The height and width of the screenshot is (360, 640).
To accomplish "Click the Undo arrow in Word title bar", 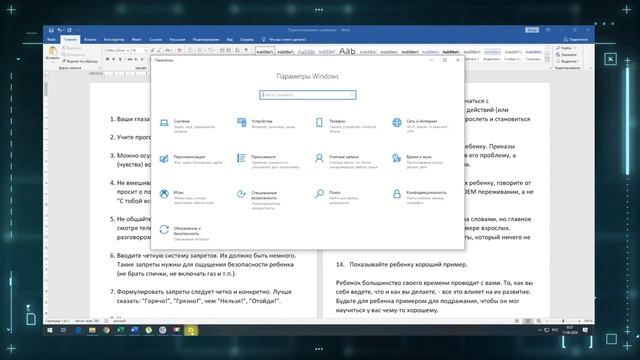I will [x=60, y=30].
